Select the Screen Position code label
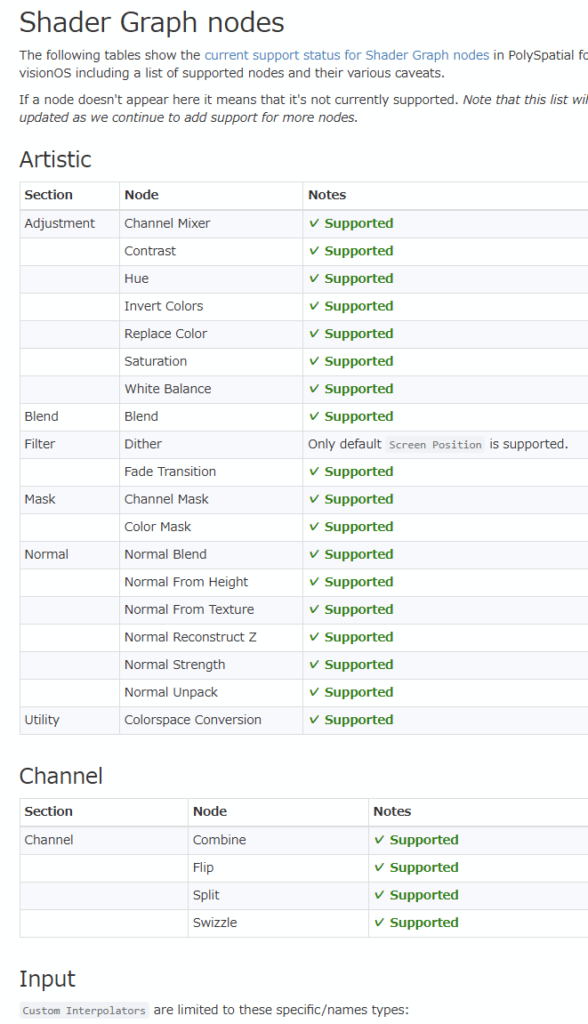Viewport: 588px width, 1024px height. 435,445
